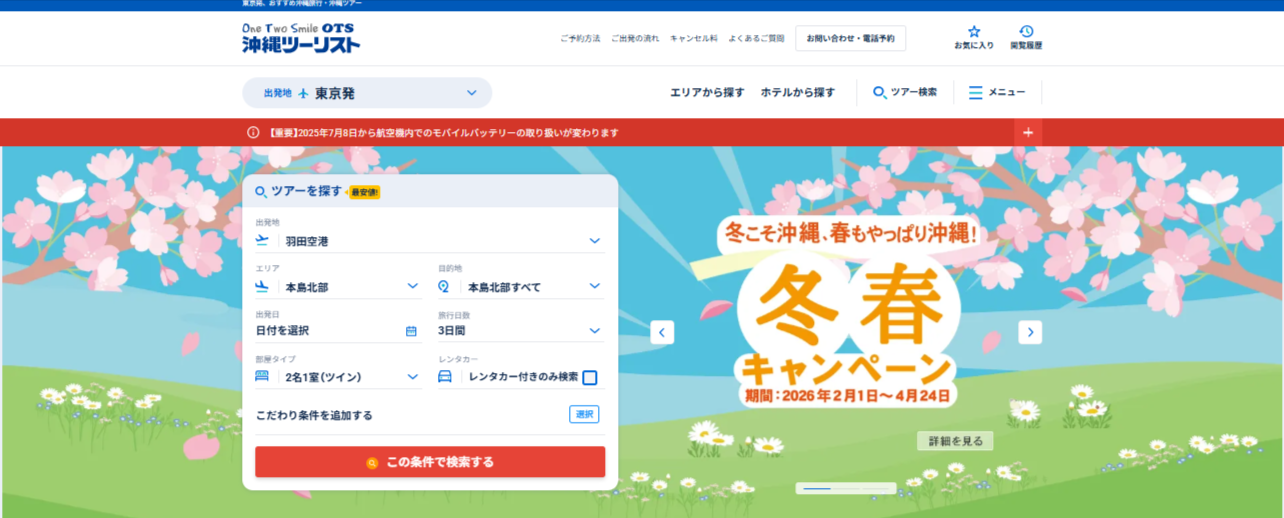Advance to next banner slide arrow
1284x518 pixels.
coord(1030,332)
